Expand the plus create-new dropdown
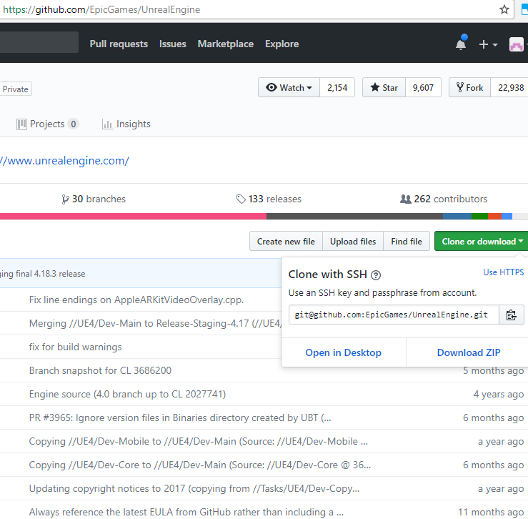528x519 pixels. [488, 44]
